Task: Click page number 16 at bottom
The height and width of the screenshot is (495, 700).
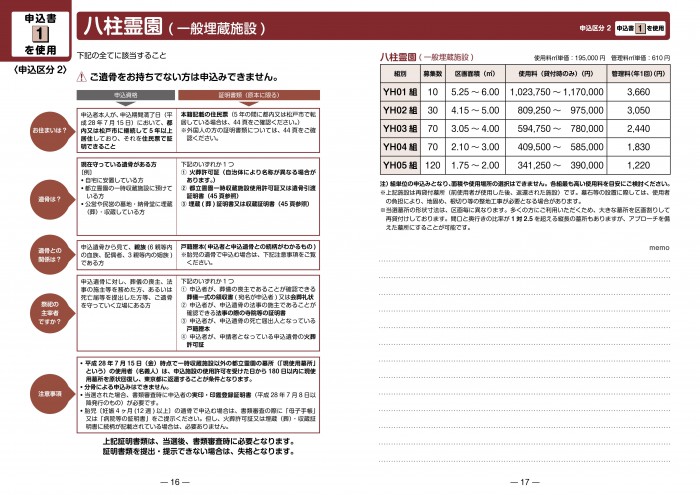Action: click(x=175, y=482)
